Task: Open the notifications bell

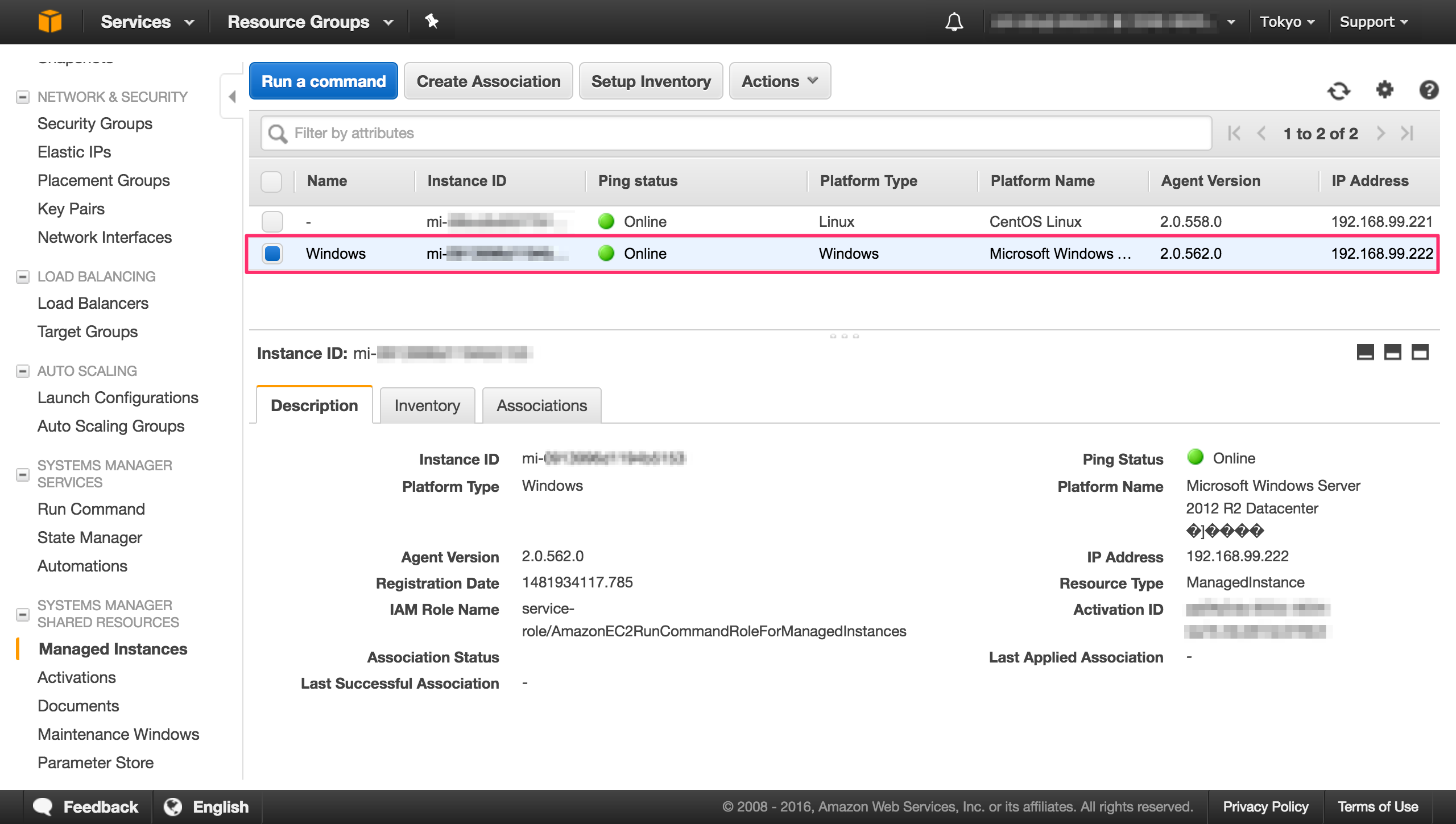Action: point(954,22)
